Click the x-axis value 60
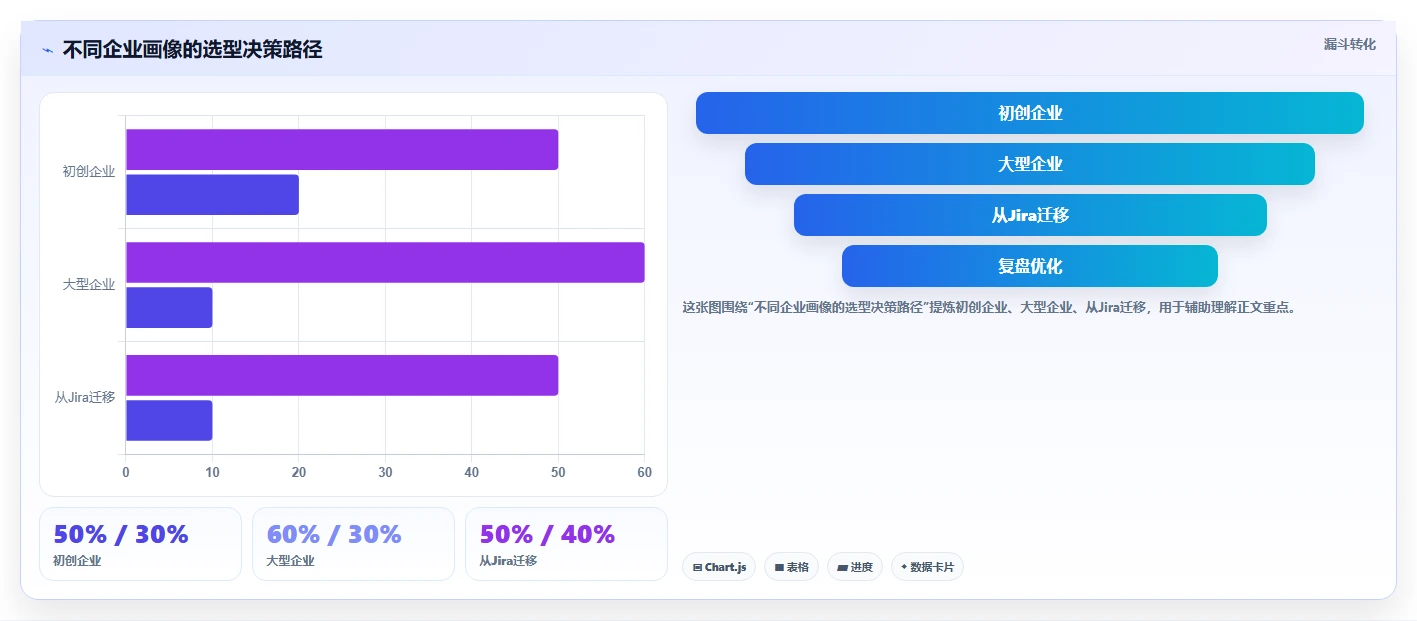This screenshot has height=621, width=1417. (644, 472)
